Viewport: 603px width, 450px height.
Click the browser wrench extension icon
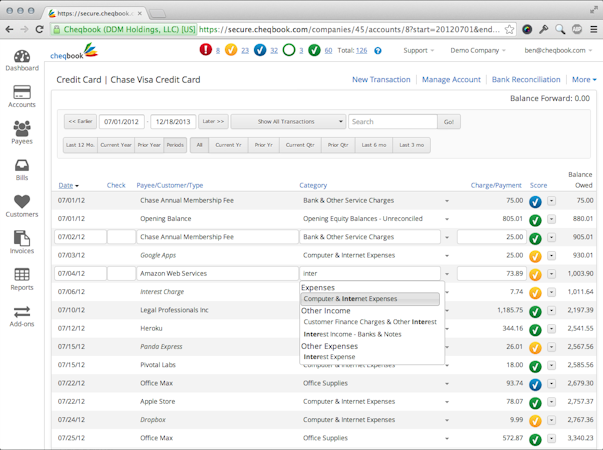click(543, 29)
